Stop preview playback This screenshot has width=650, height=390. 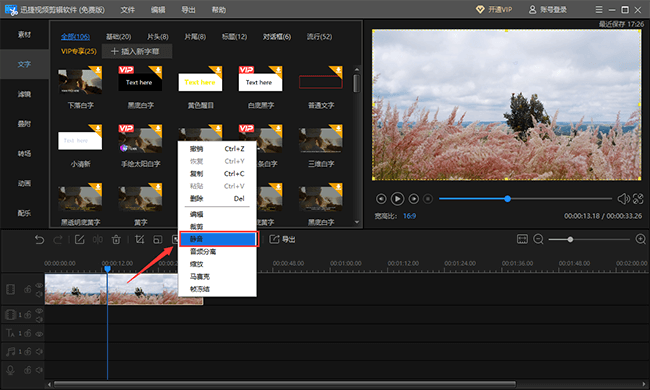(428, 199)
